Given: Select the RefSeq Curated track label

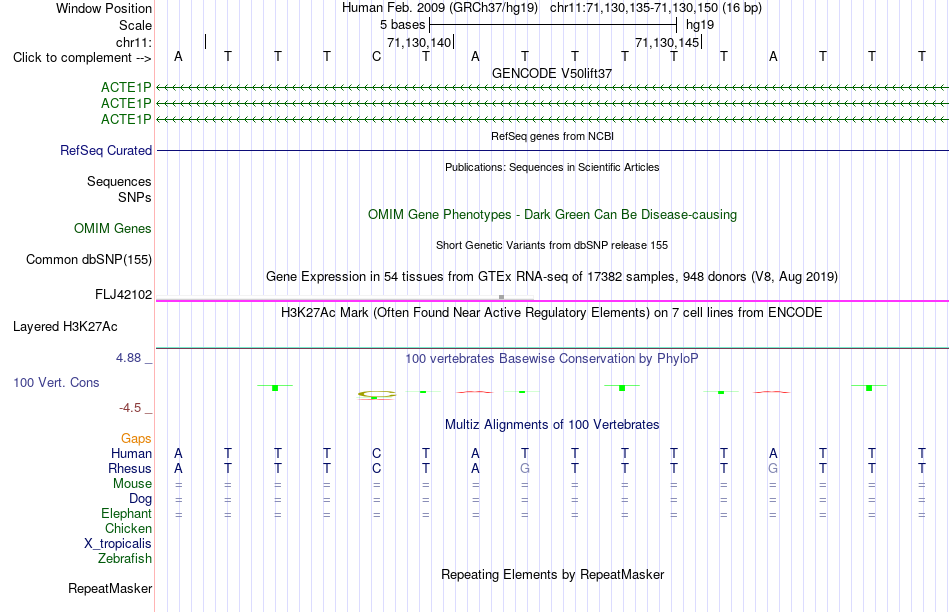Looking at the screenshot, I should (x=105, y=150).
